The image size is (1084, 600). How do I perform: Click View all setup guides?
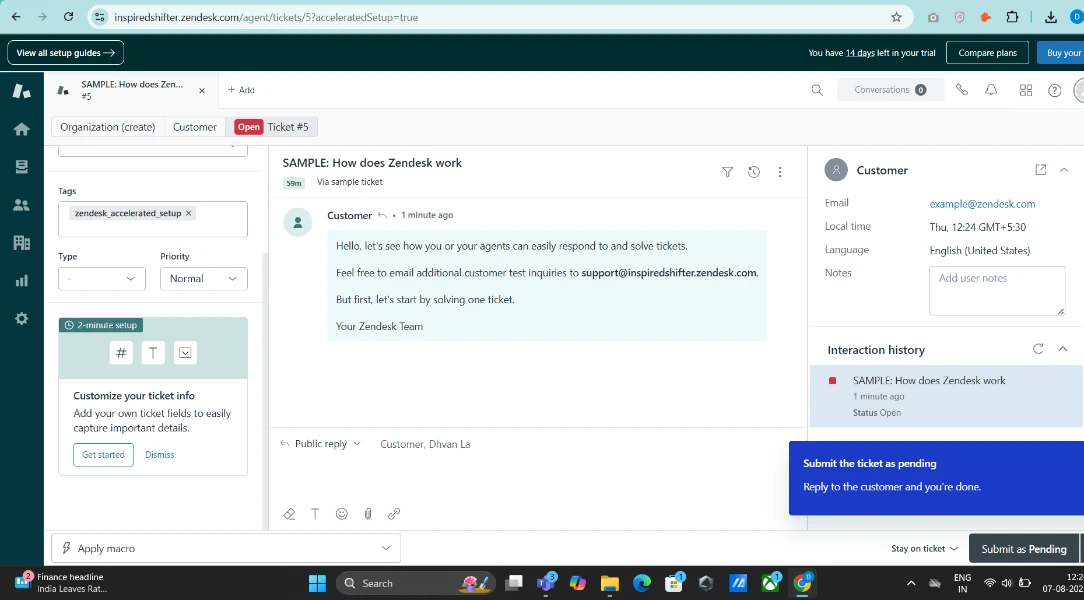[x=66, y=53]
